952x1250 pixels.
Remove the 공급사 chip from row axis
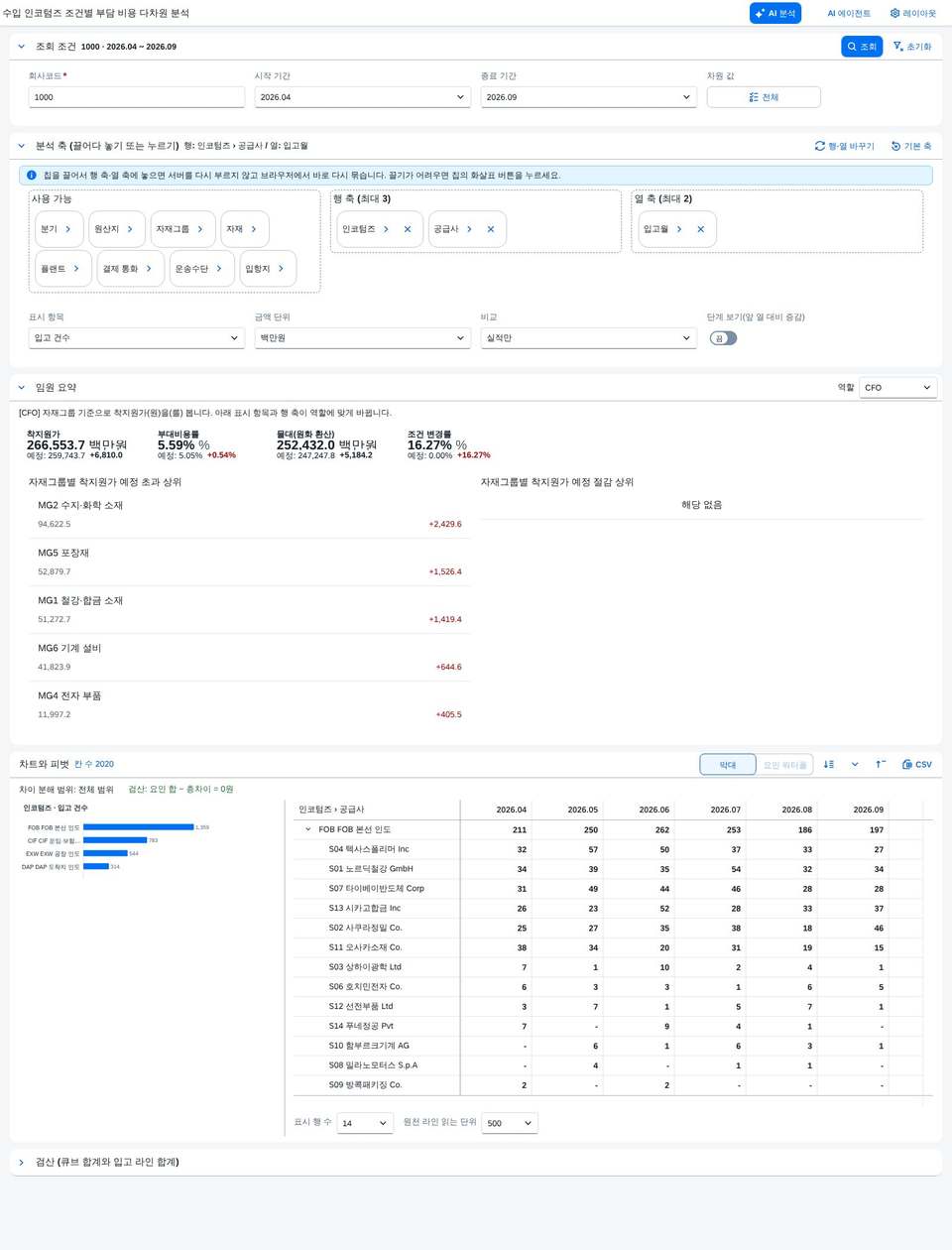491,229
